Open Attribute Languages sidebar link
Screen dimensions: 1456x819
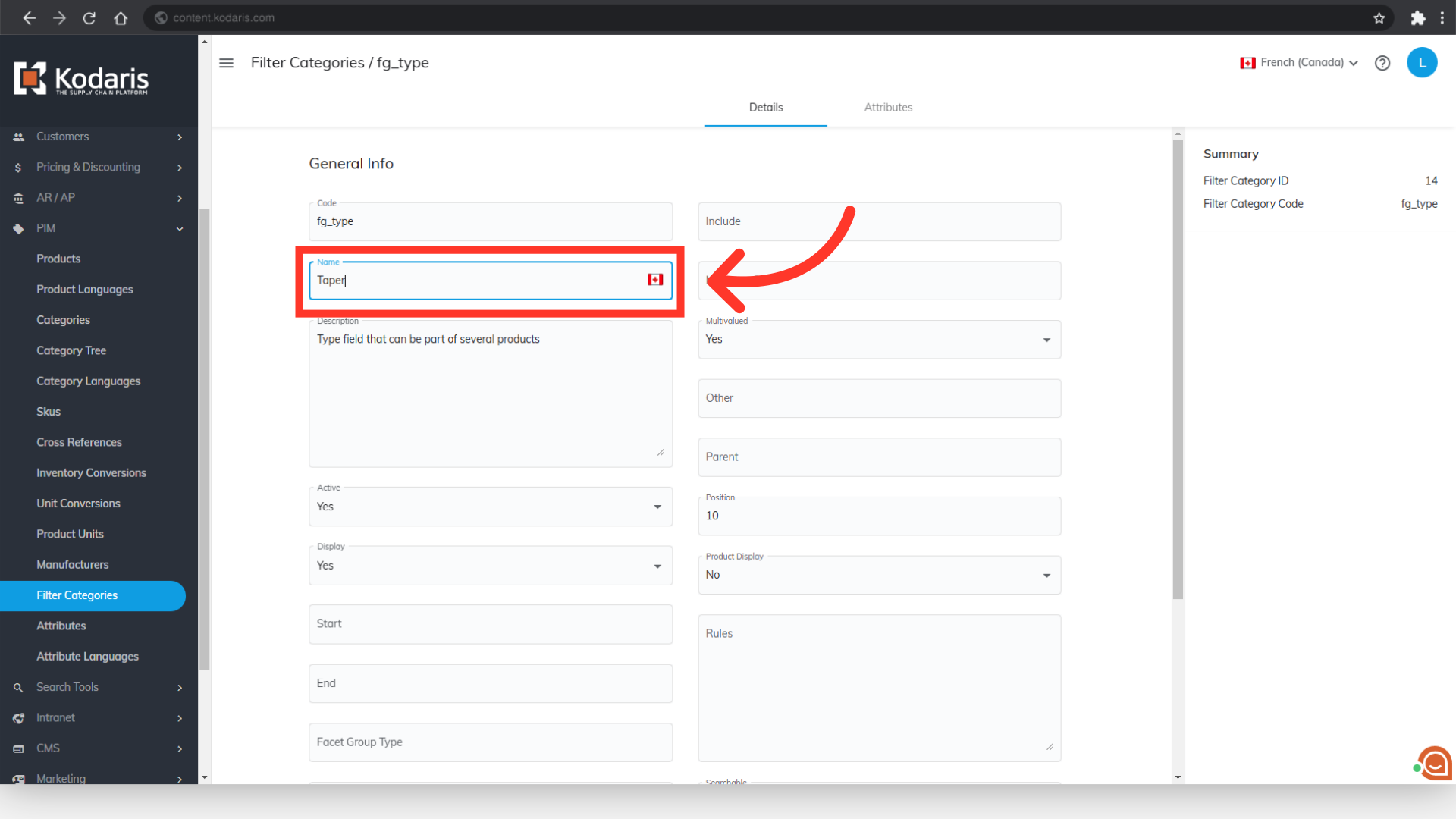coord(87,656)
